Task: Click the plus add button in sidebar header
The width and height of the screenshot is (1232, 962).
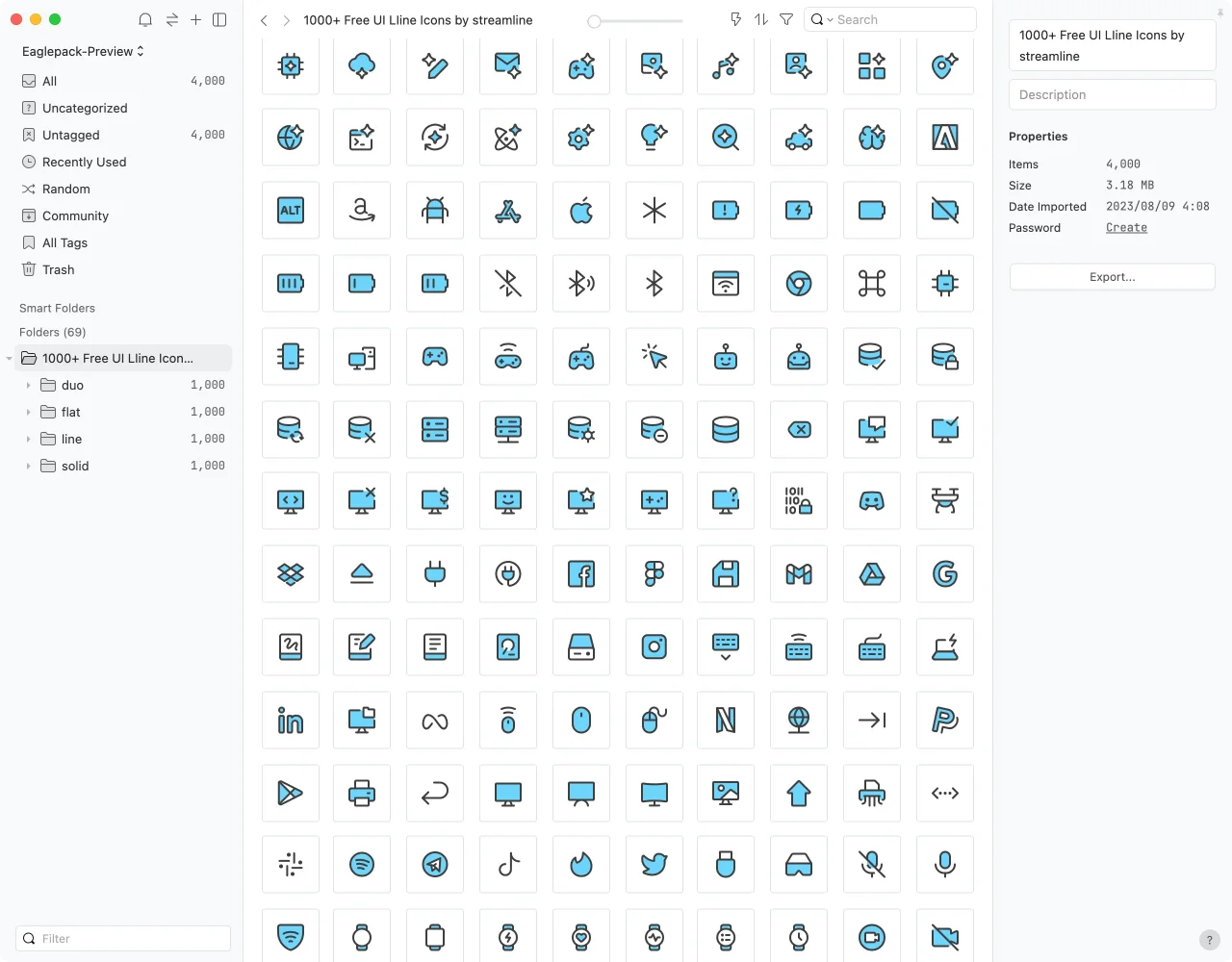Action: (x=195, y=19)
